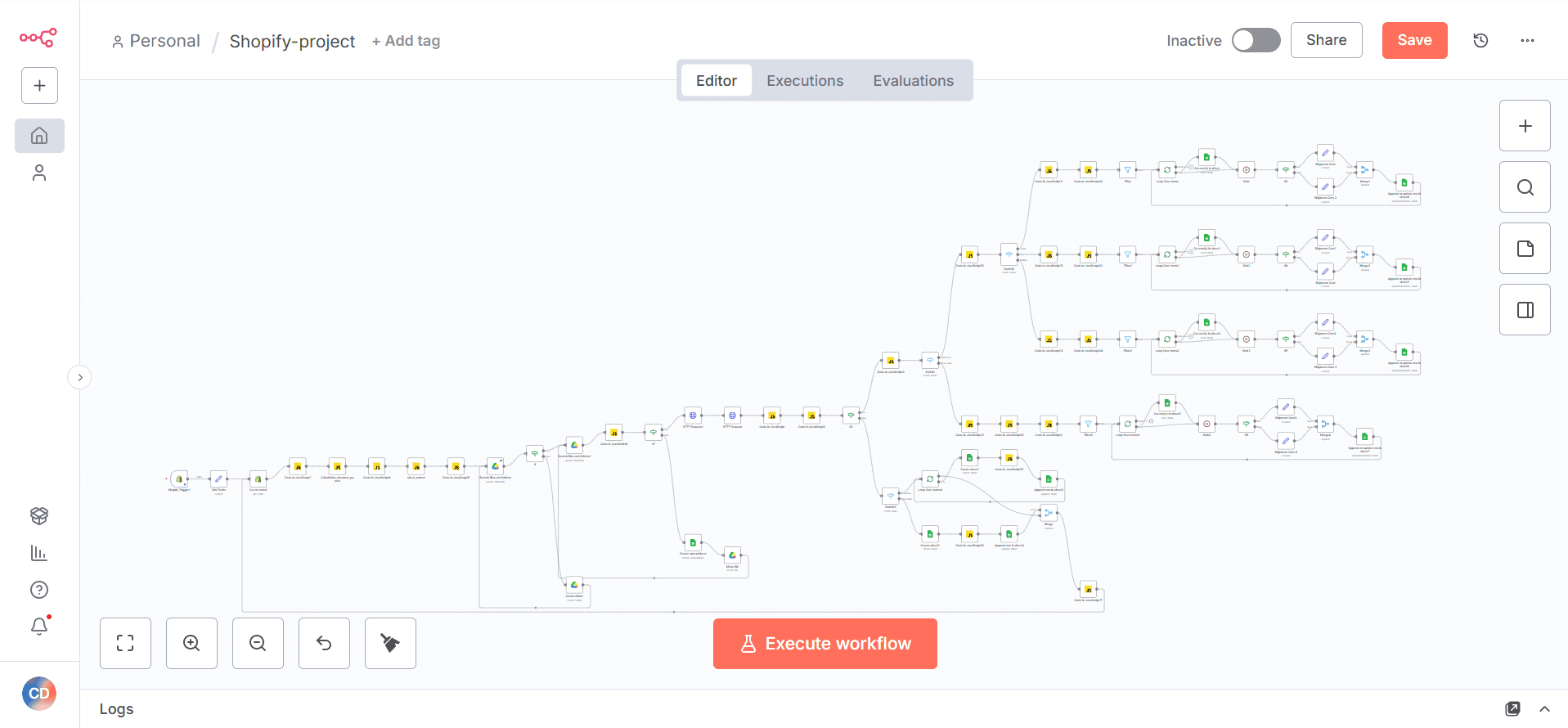Open the workflow history clock icon

coord(1480,40)
